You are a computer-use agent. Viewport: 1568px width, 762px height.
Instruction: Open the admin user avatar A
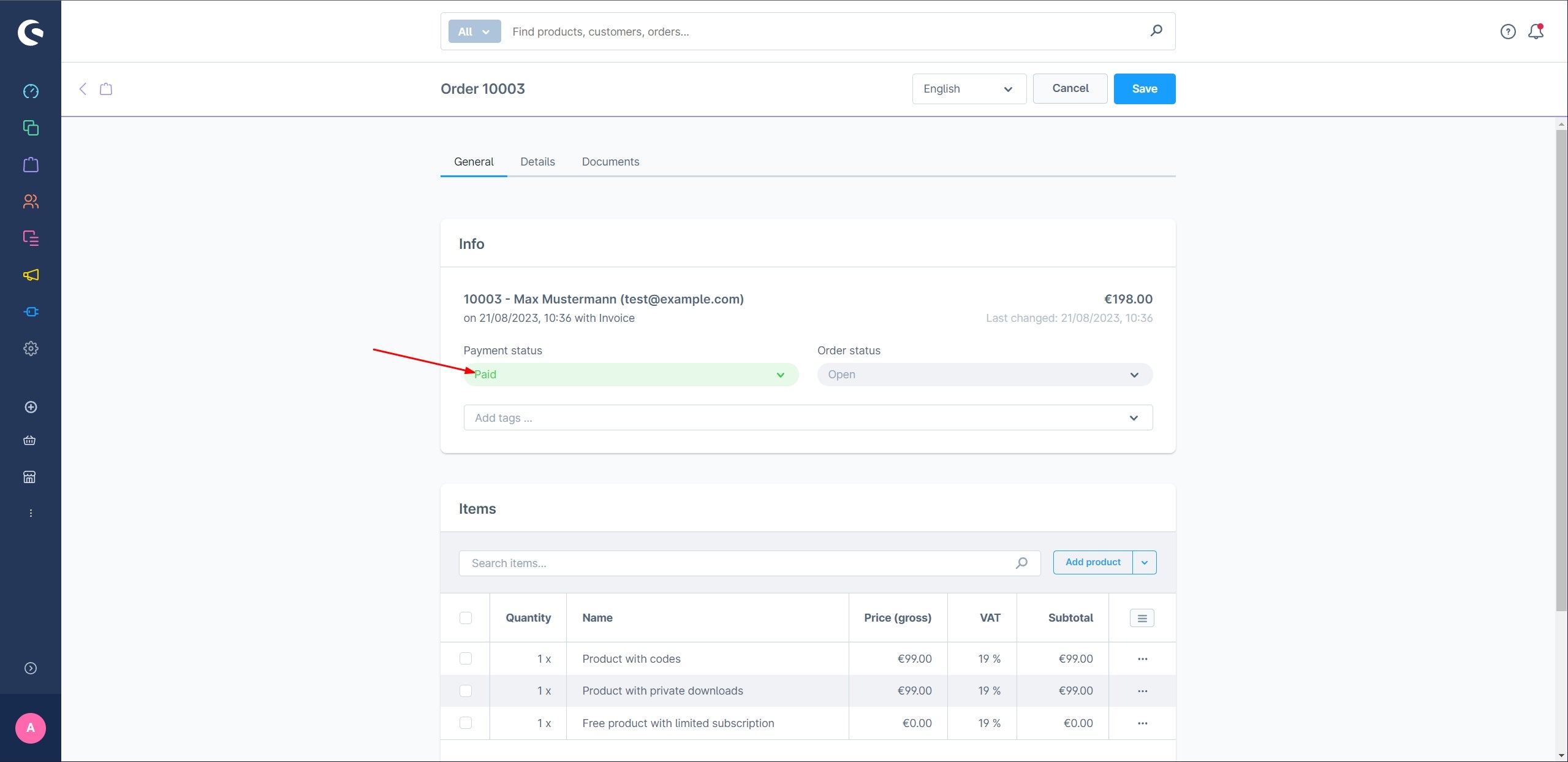[31, 728]
